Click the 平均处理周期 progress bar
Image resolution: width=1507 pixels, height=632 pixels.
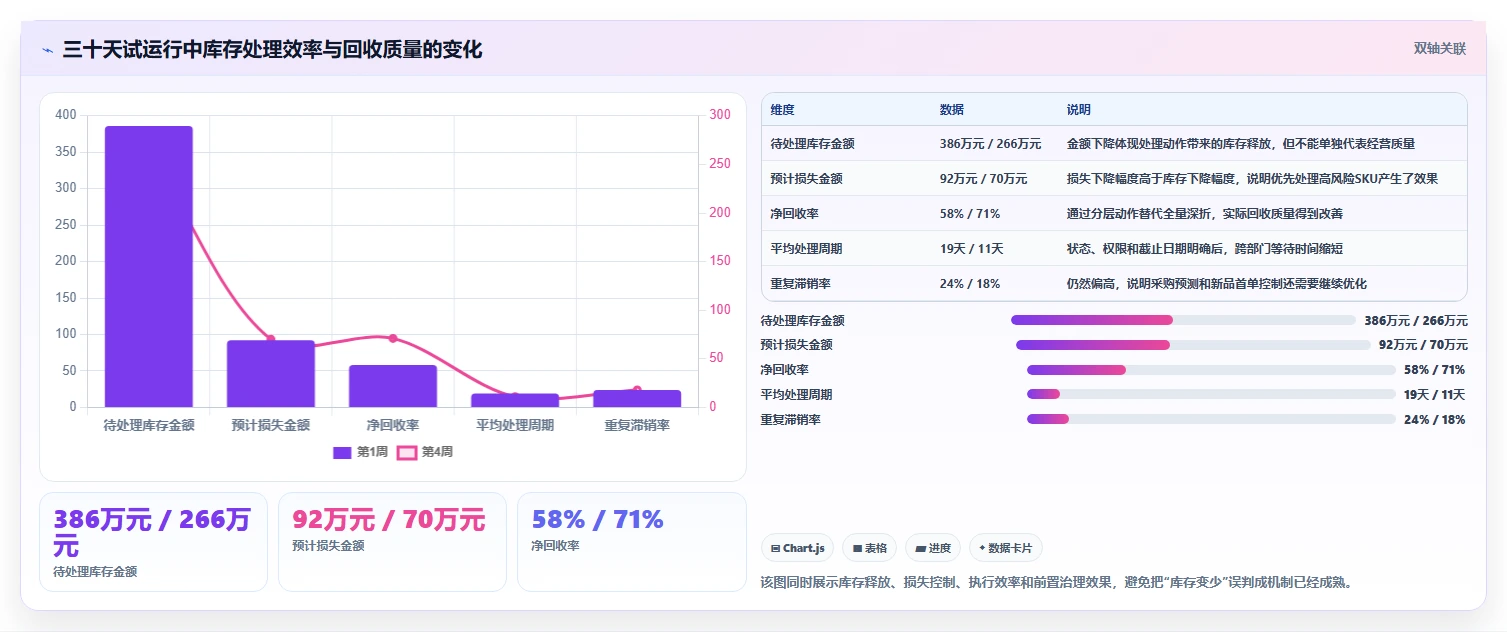1211,395
